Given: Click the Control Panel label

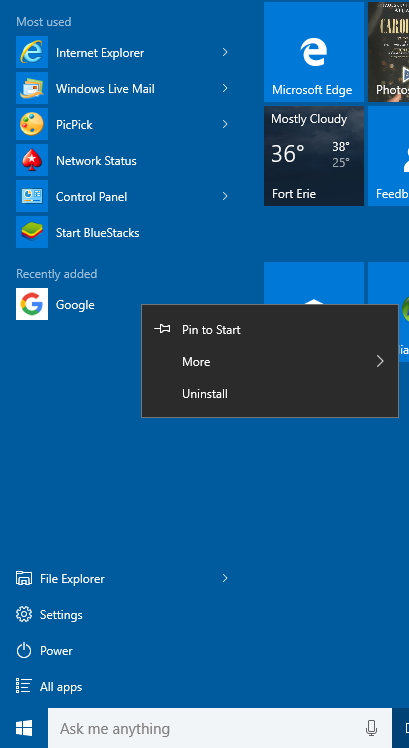Looking at the screenshot, I should 91,197.
